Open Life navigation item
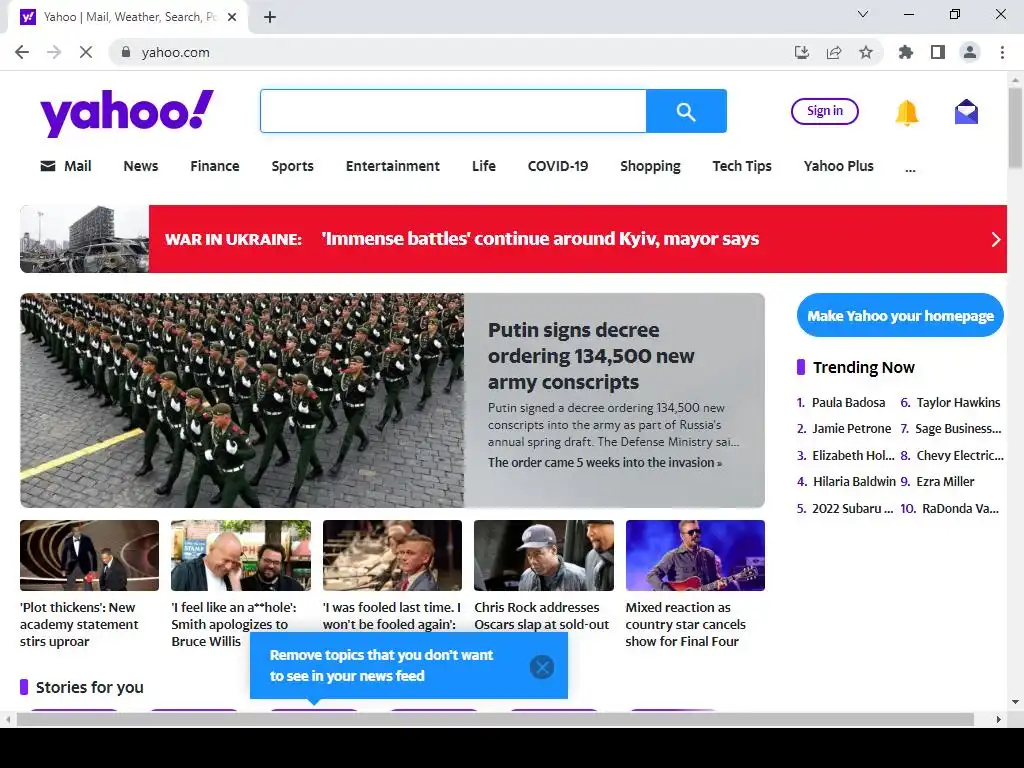The image size is (1024, 768). 483,166
